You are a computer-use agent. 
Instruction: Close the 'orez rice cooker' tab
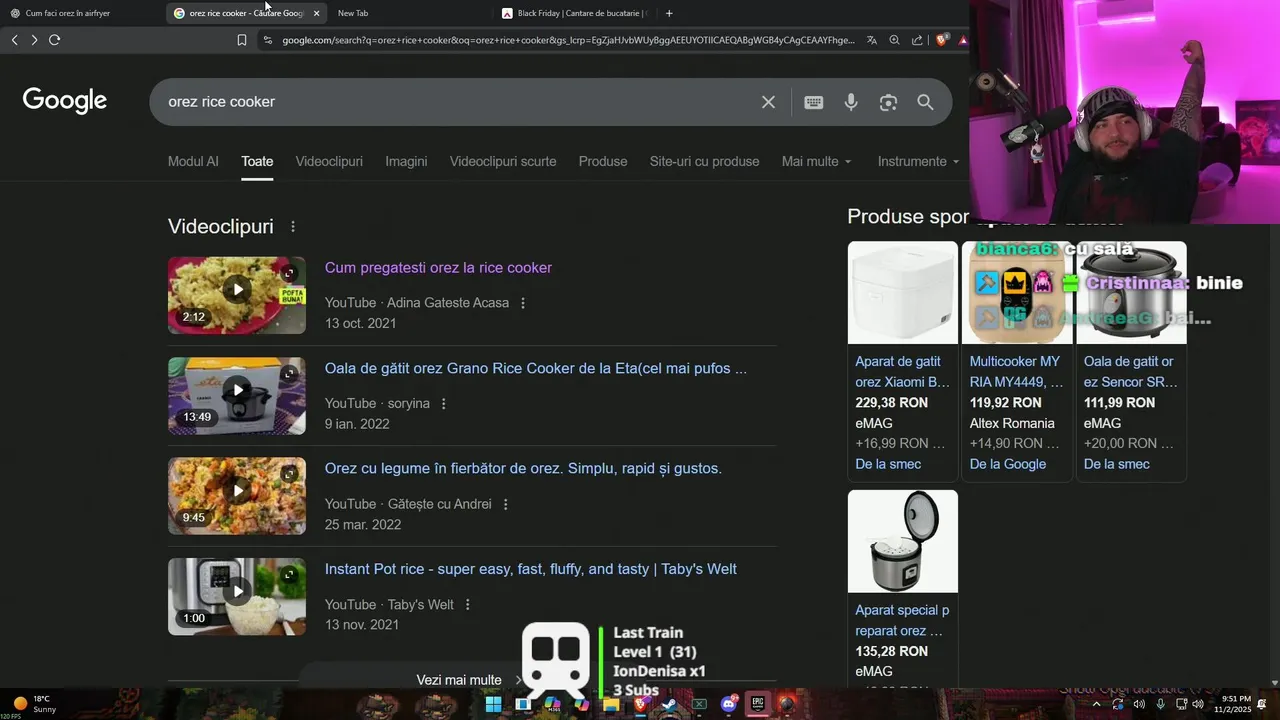click(x=317, y=13)
